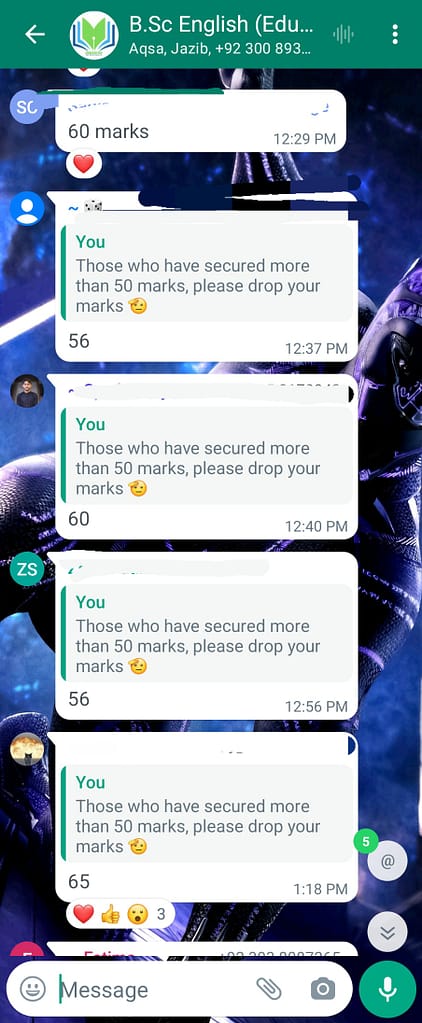Open quoted message in the 65 marks reply
422x1023 pixels.
click(x=207, y=814)
